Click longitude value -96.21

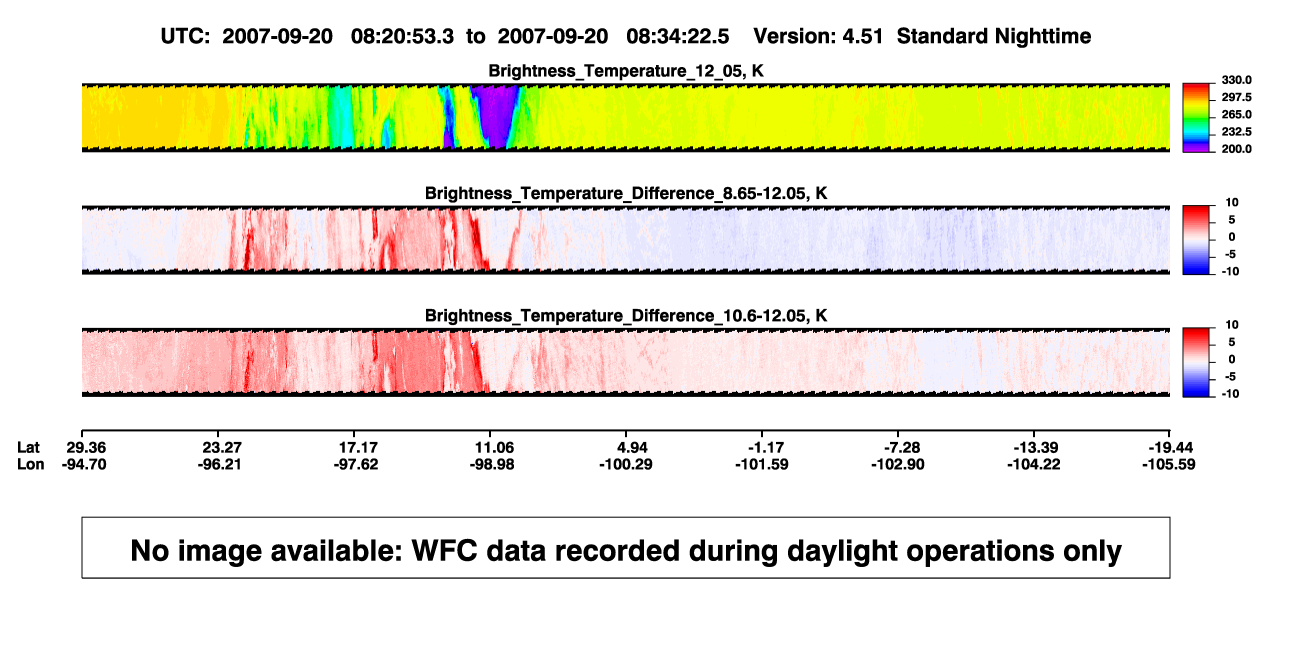pyautogui.click(x=222, y=464)
